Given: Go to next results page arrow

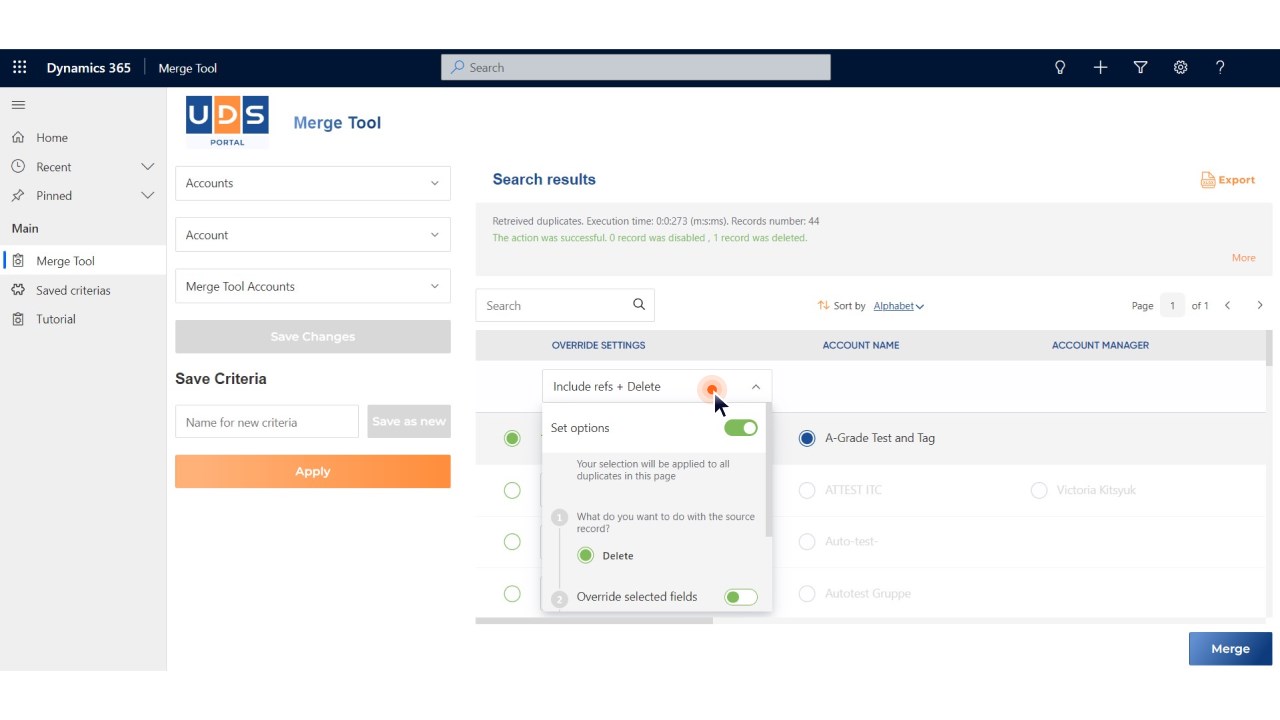Looking at the screenshot, I should (x=1260, y=306).
